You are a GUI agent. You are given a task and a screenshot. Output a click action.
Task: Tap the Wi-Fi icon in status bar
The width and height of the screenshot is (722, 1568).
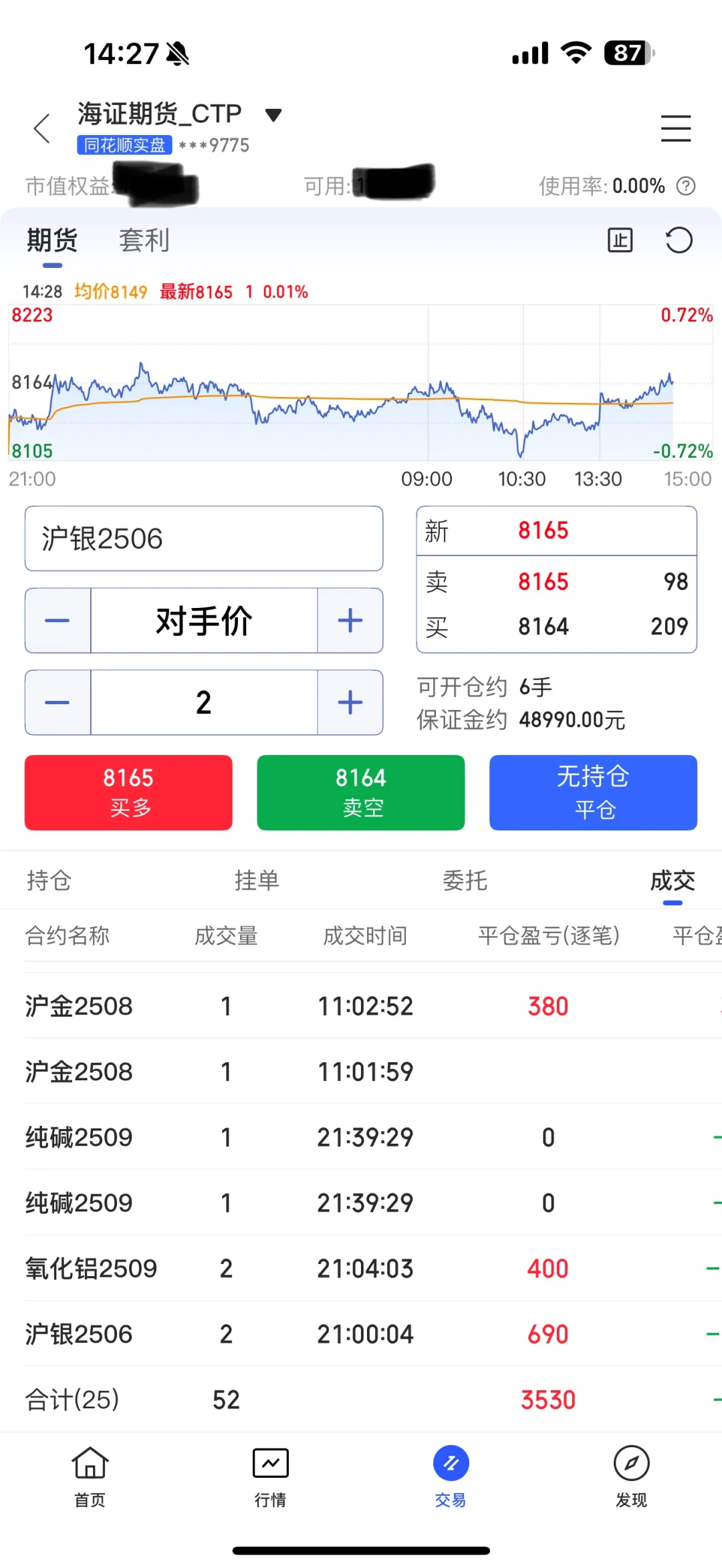576,52
